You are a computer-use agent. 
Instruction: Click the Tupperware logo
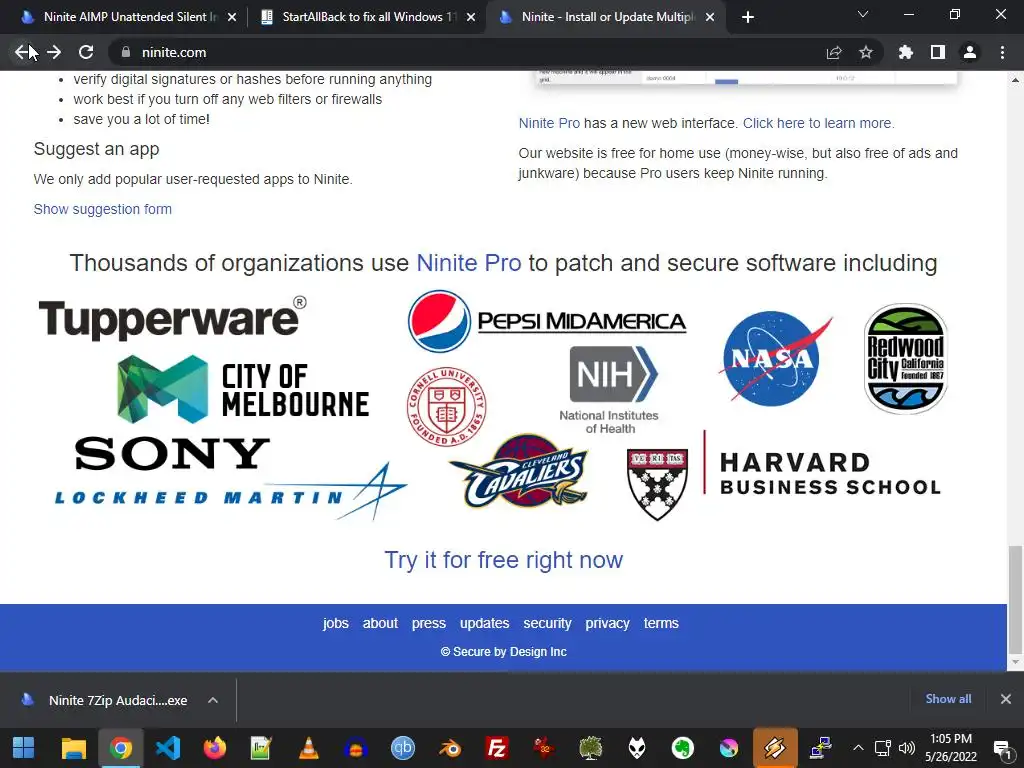coord(172,319)
